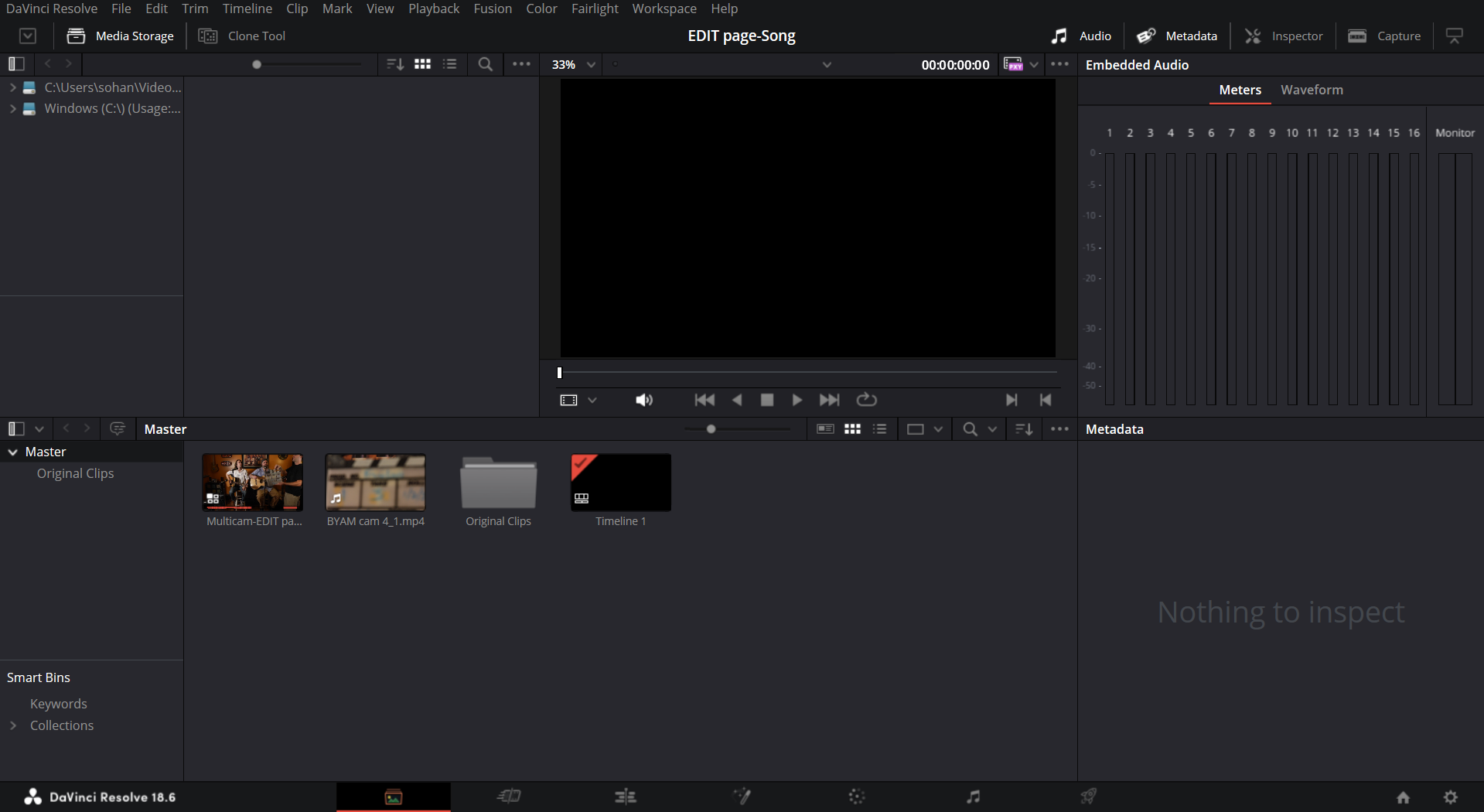Screen dimensions: 1484x812
Task: Switch media storage to list view
Action: coord(449,64)
